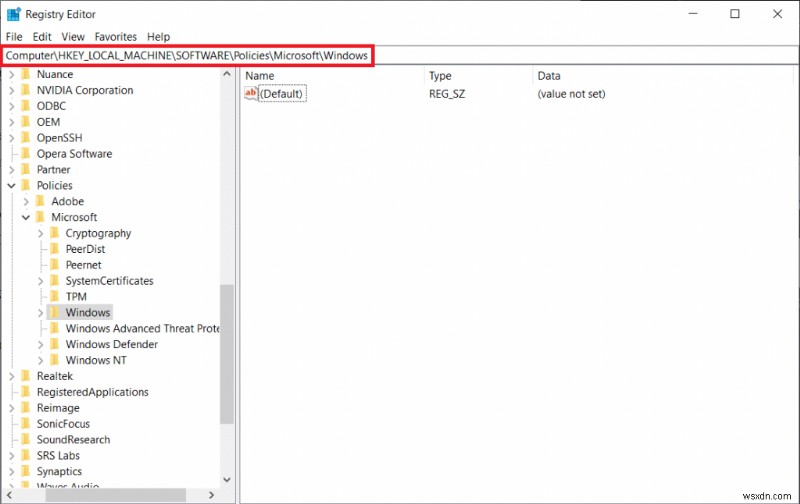Open the Help menu
This screenshot has width=800, height=504.
tap(158, 37)
